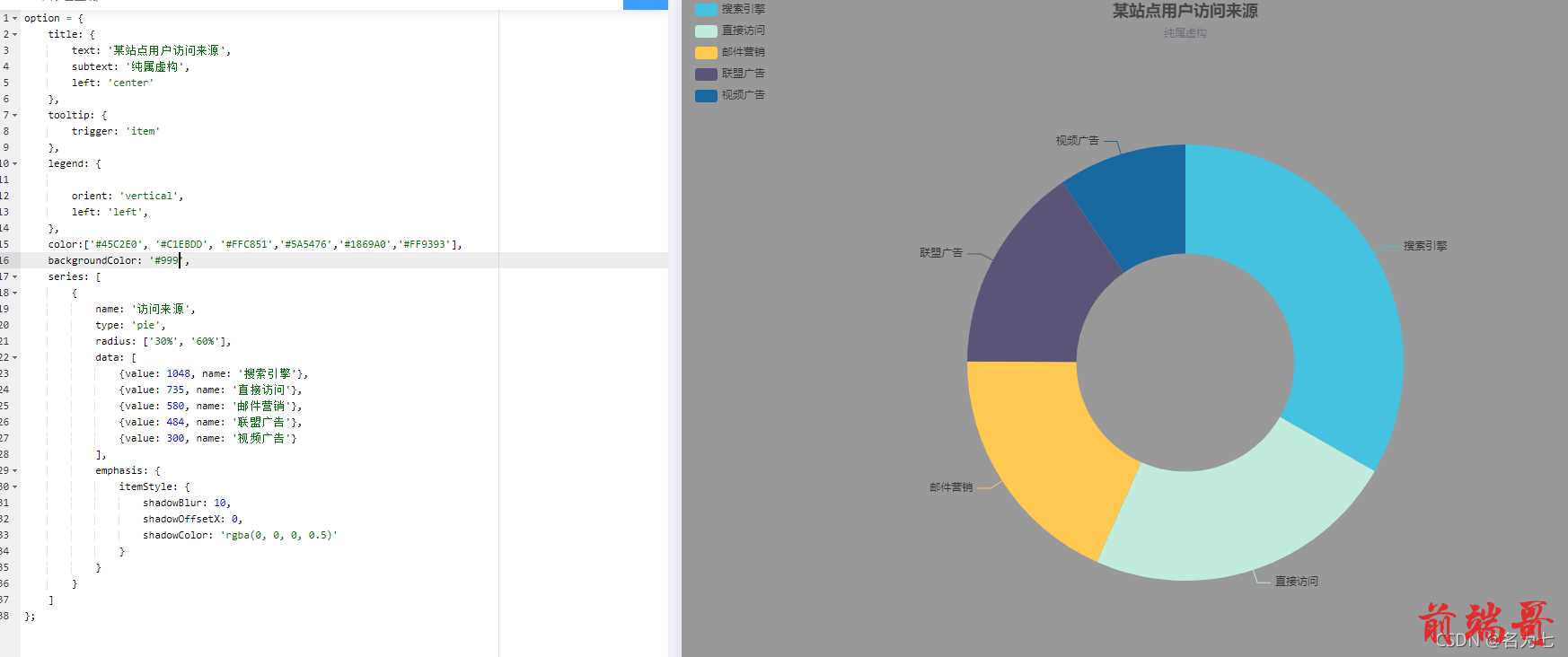Click the value 300 in data
The width and height of the screenshot is (1568, 657).
(x=175, y=438)
